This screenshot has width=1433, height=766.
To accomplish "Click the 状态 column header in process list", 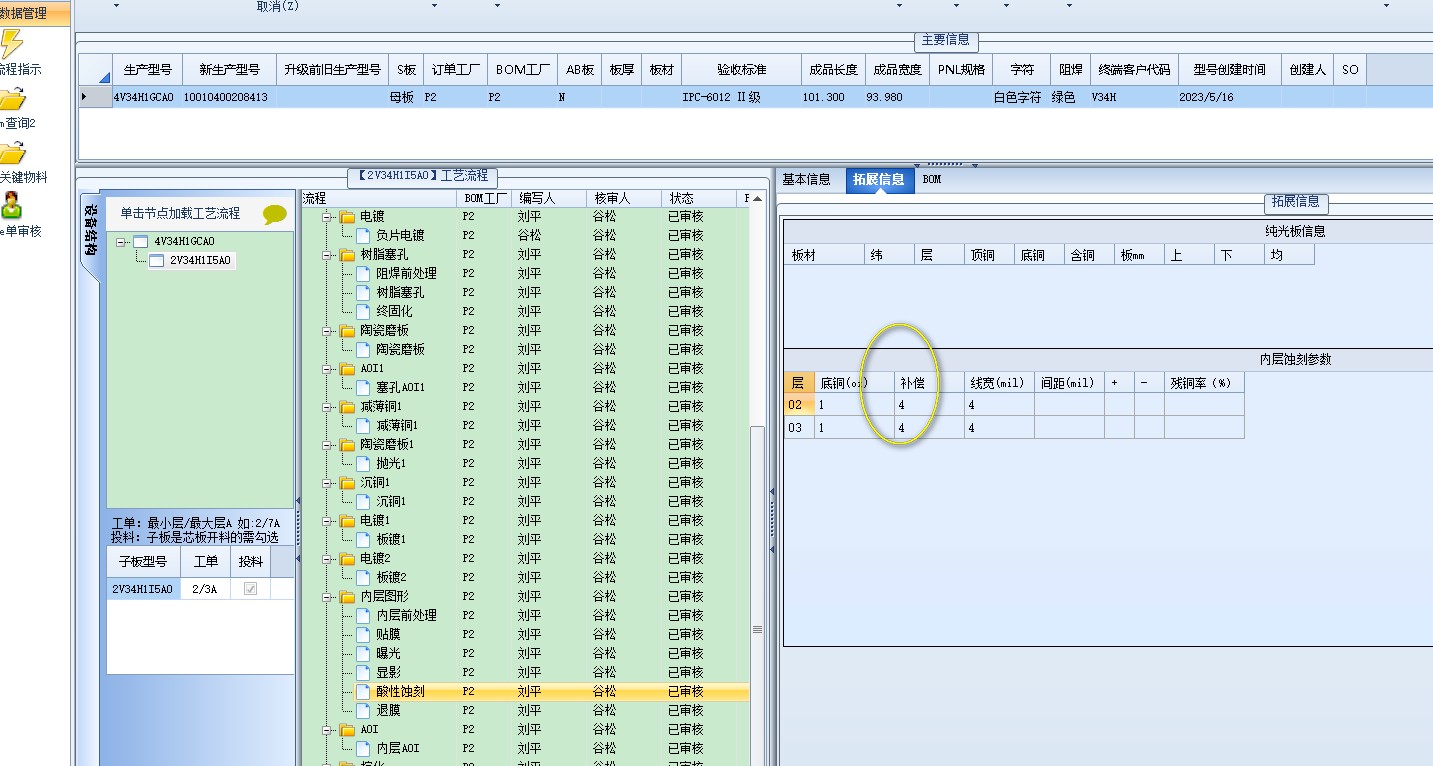I will [700, 198].
